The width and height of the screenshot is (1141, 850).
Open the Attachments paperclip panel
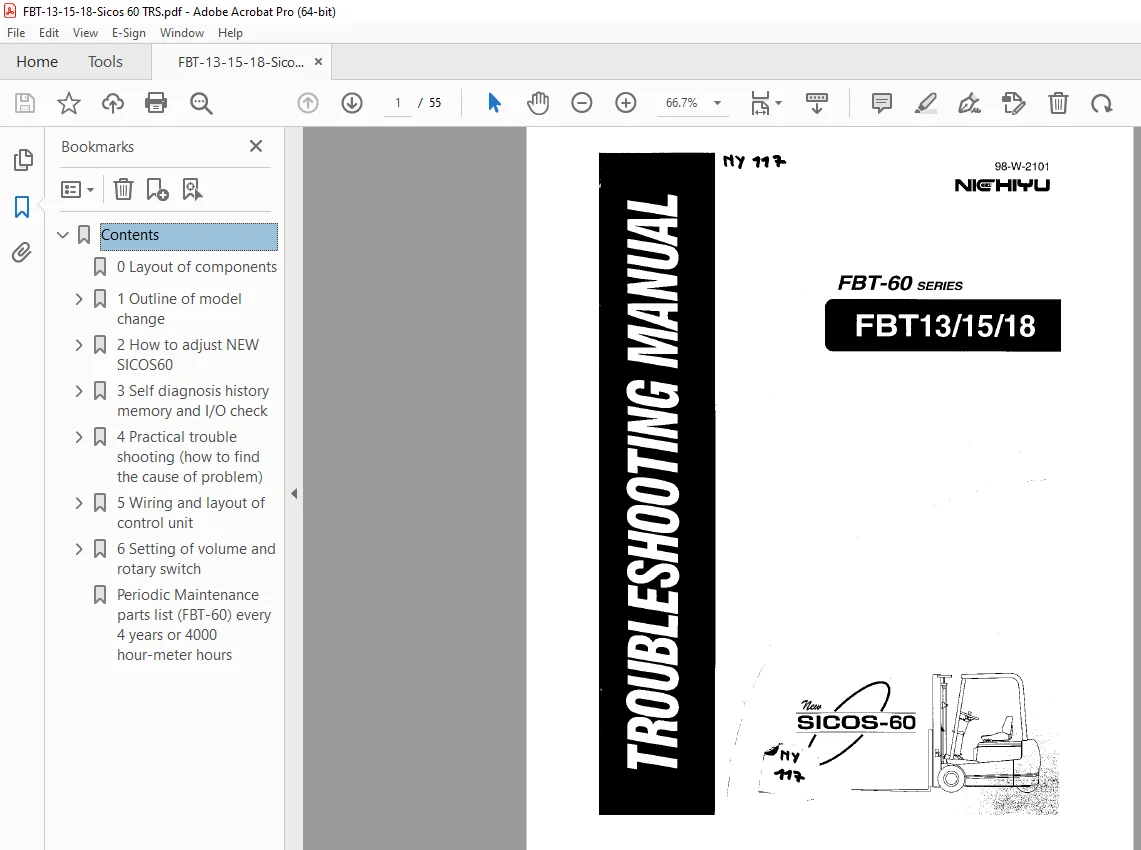(22, 253)
